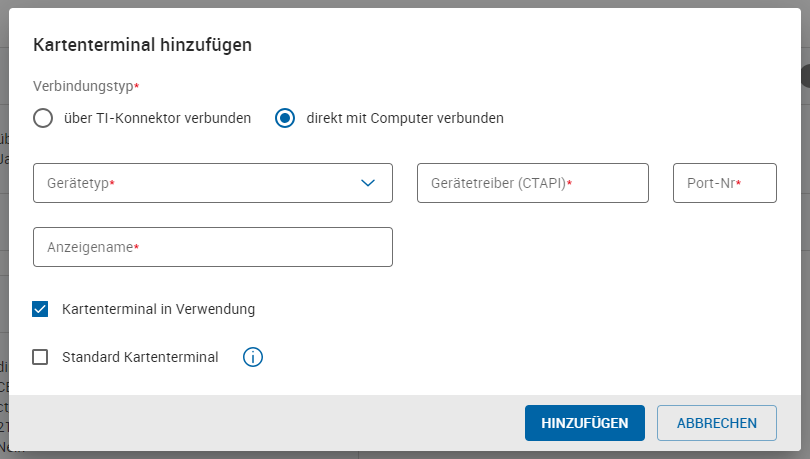Click into the Port-Nr field
Image resolution: width=810 pixels, height=459 pixels.
click(724, 183)
